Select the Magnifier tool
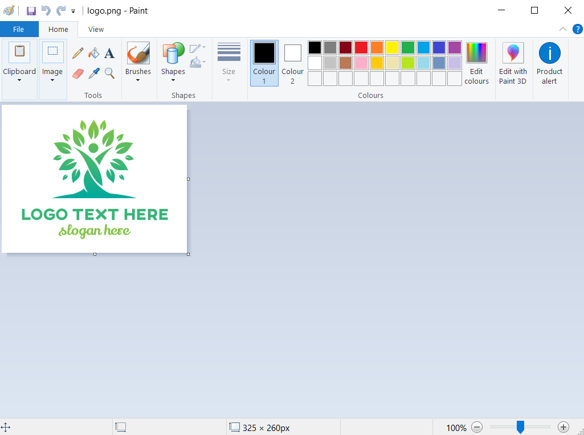The height and width of the screenshot is (435, 584). click(x=109, y=73)
